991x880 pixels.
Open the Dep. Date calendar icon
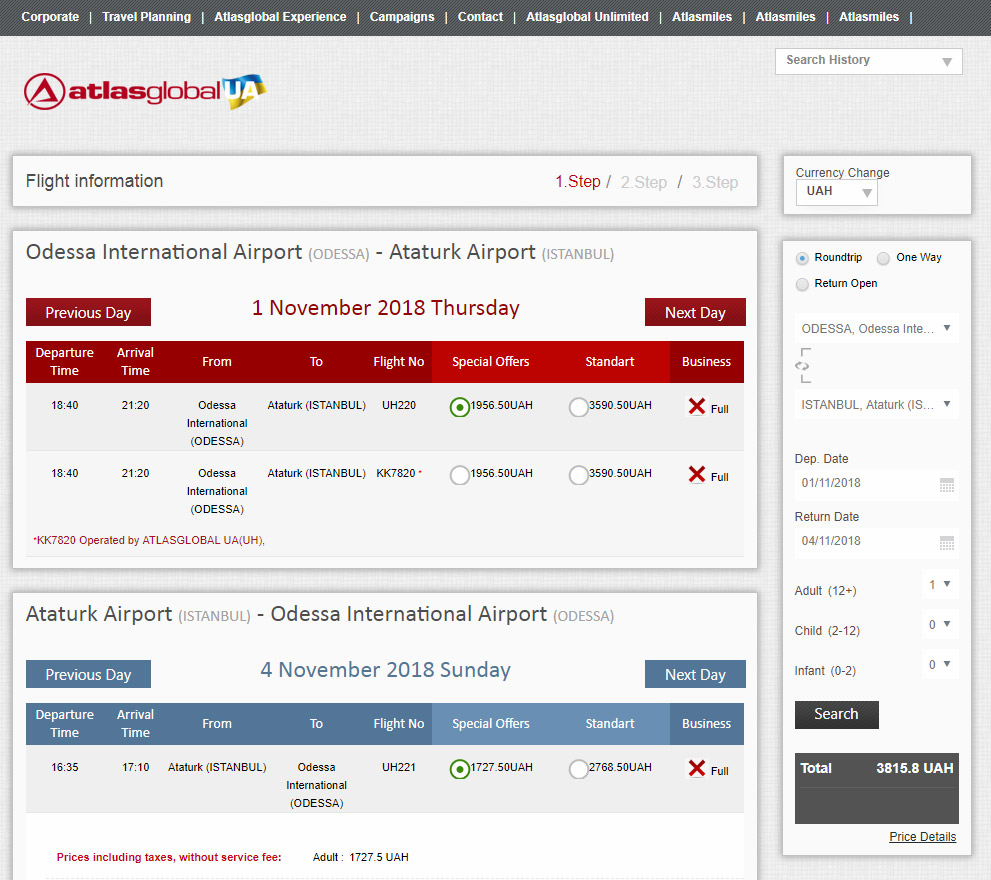pyautogui.click(x=946, y=485)
